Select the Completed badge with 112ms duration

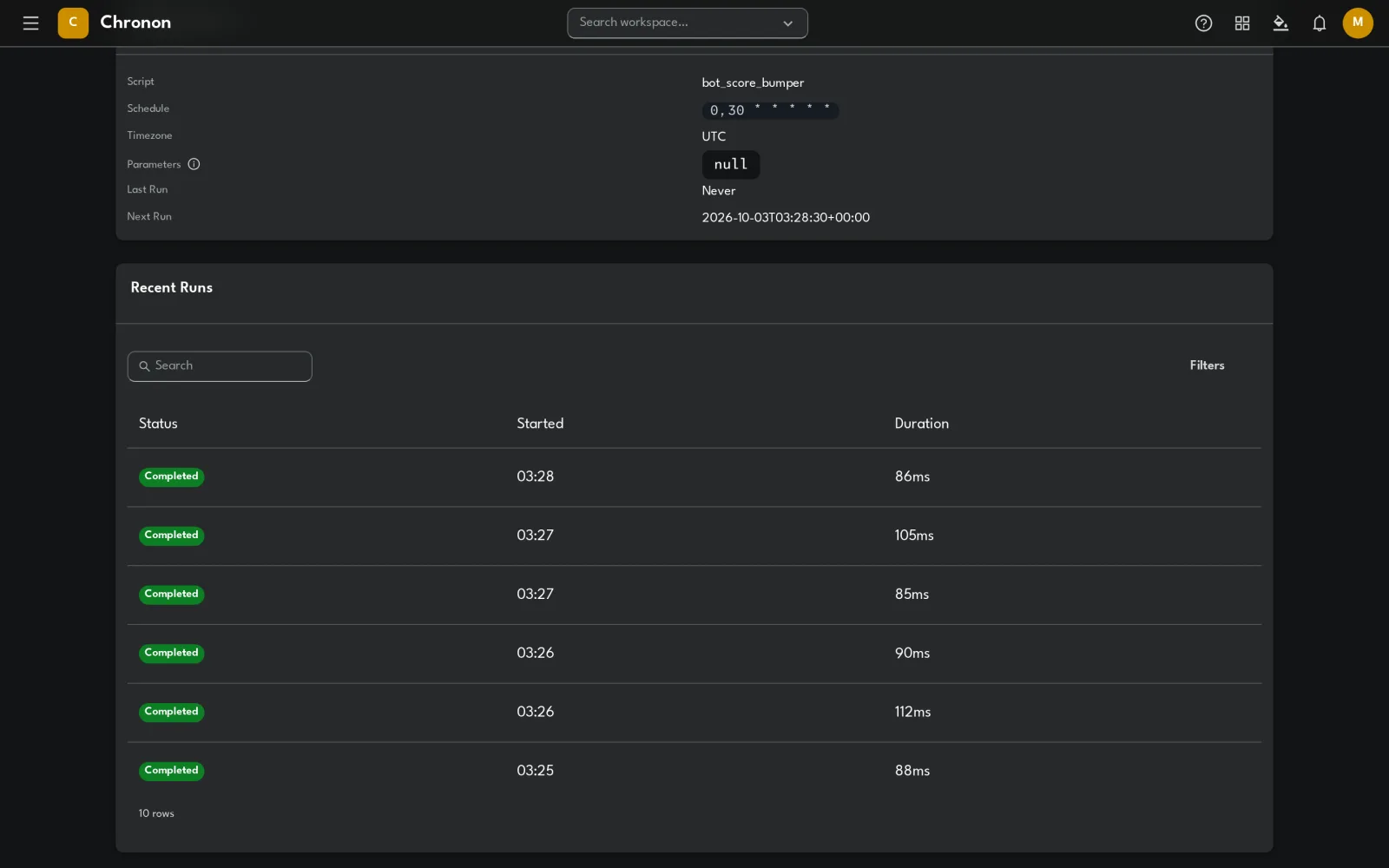(x=172, y=712)
